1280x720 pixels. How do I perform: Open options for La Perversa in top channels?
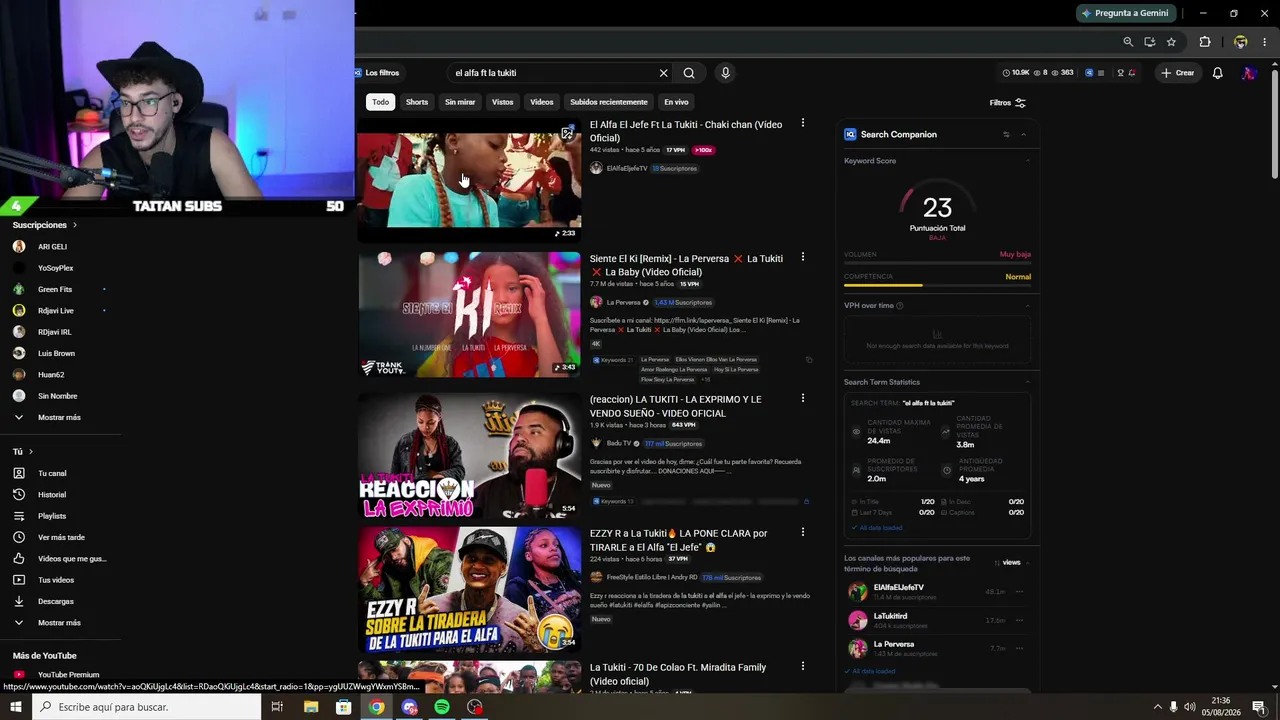click(1019, 648)
